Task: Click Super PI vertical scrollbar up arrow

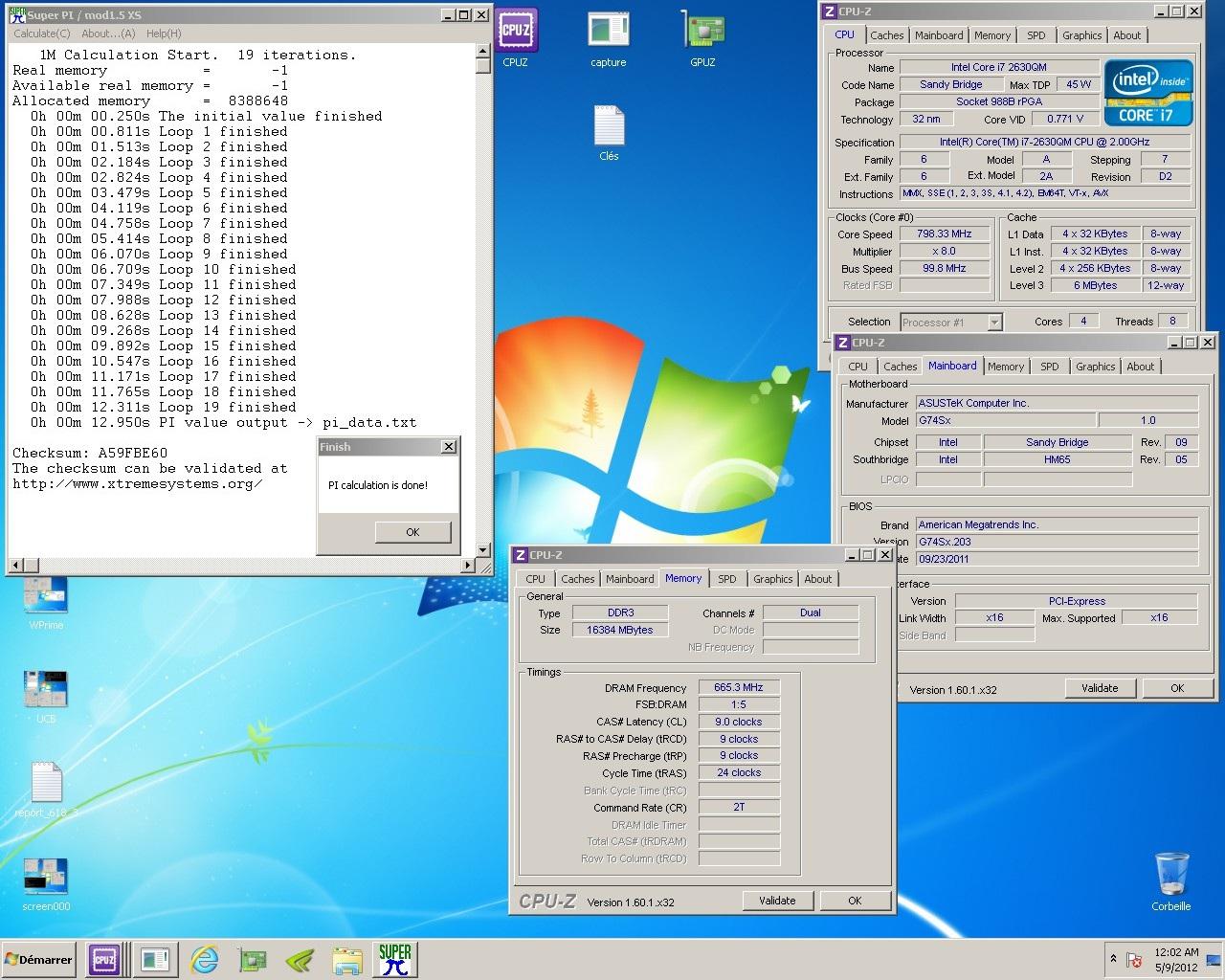Action: (x=483, y=53)
